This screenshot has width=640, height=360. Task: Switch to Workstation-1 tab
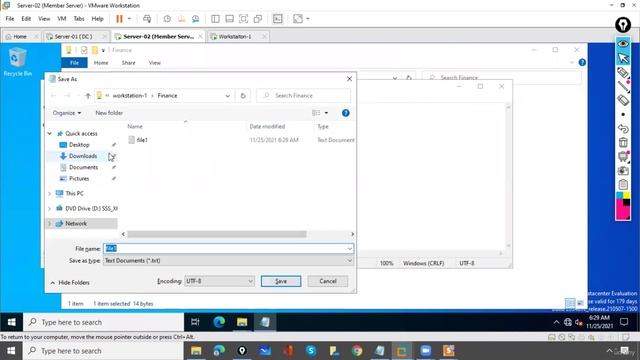[x=235, y=36]
